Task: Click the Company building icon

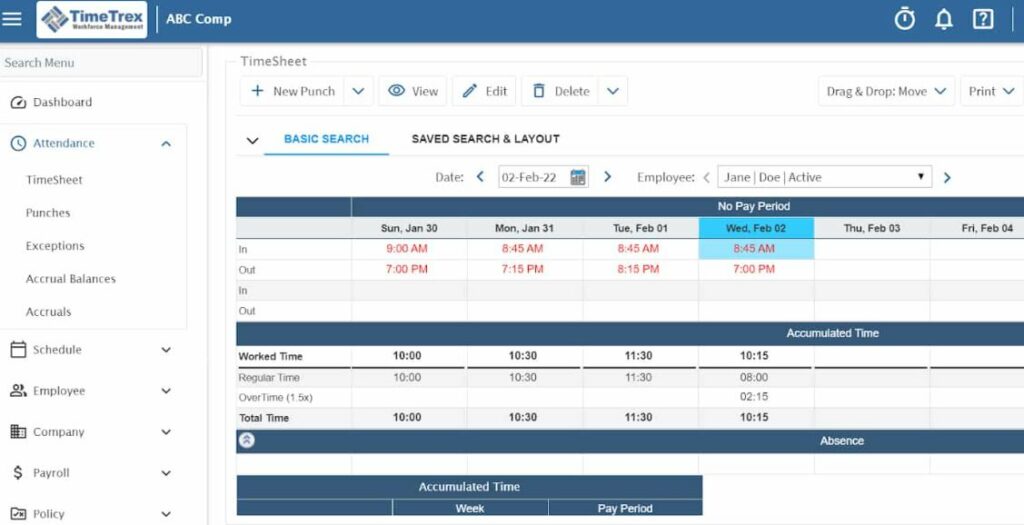Action: (x=18, y=432)
